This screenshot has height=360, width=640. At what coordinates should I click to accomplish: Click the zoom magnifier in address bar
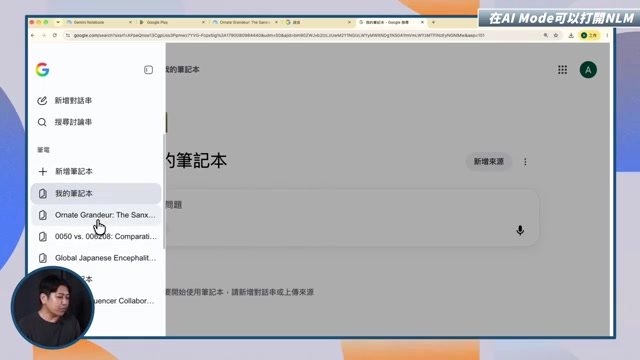point(545,36)
